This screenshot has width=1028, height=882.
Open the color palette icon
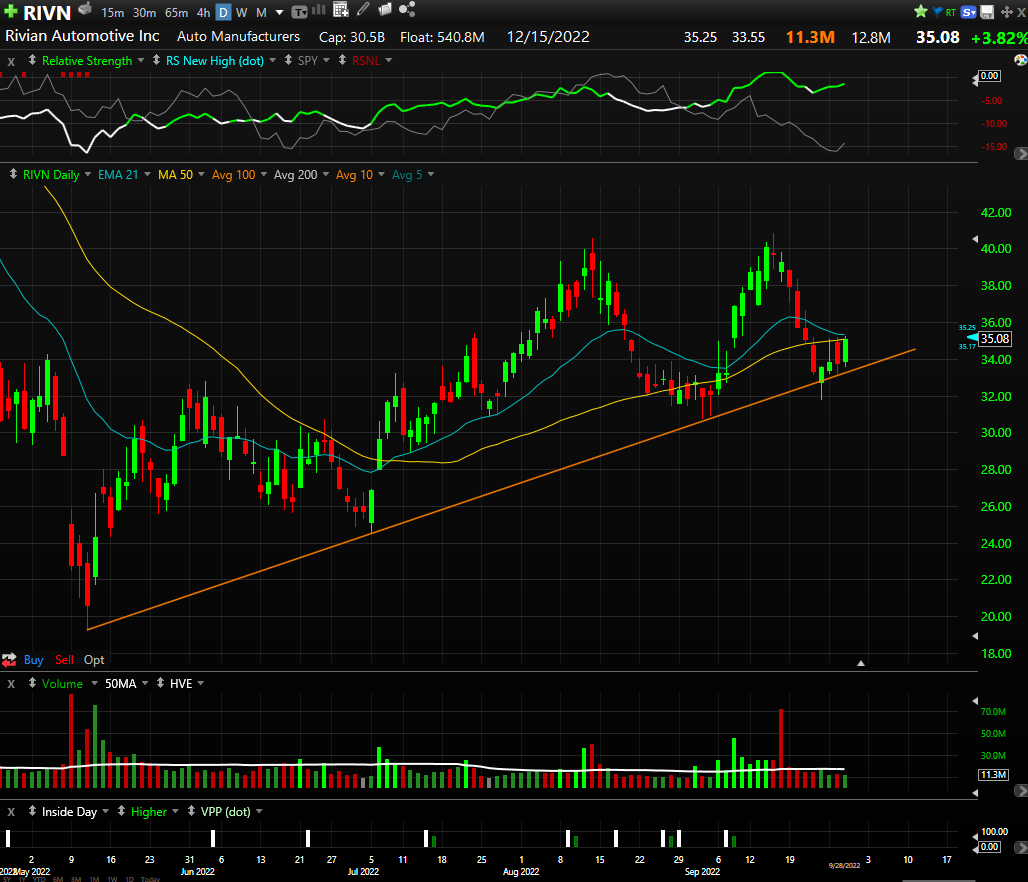[x=1021, y=60]
